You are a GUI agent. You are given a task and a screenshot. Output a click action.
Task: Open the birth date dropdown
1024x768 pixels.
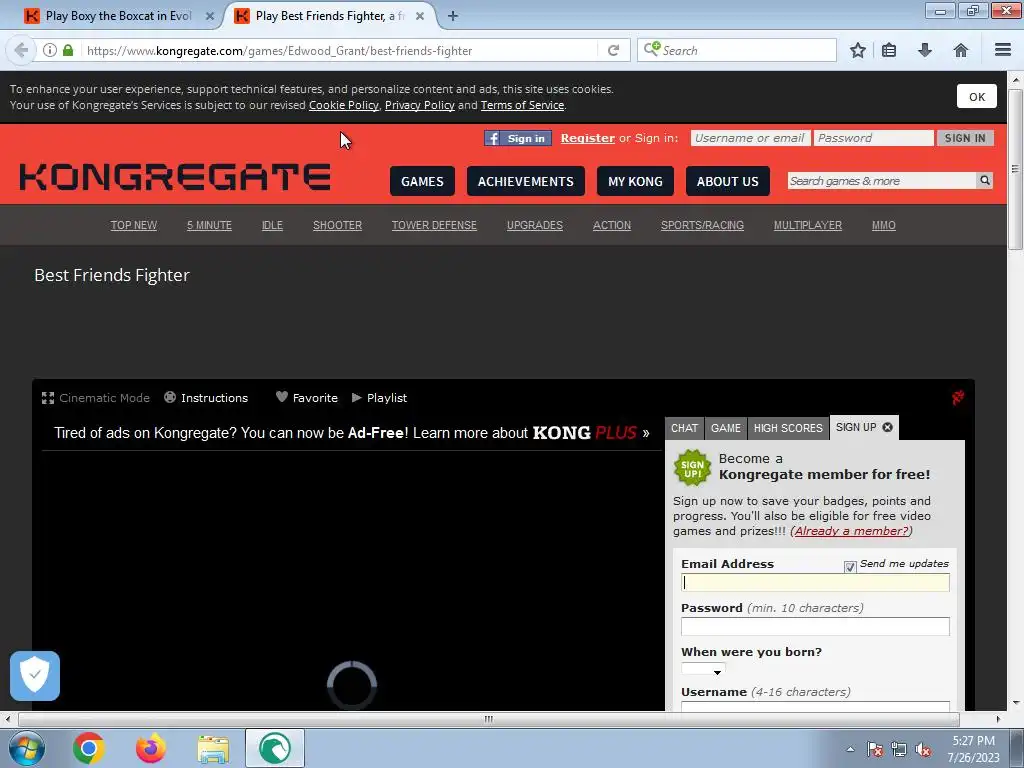tap(703, 669)
